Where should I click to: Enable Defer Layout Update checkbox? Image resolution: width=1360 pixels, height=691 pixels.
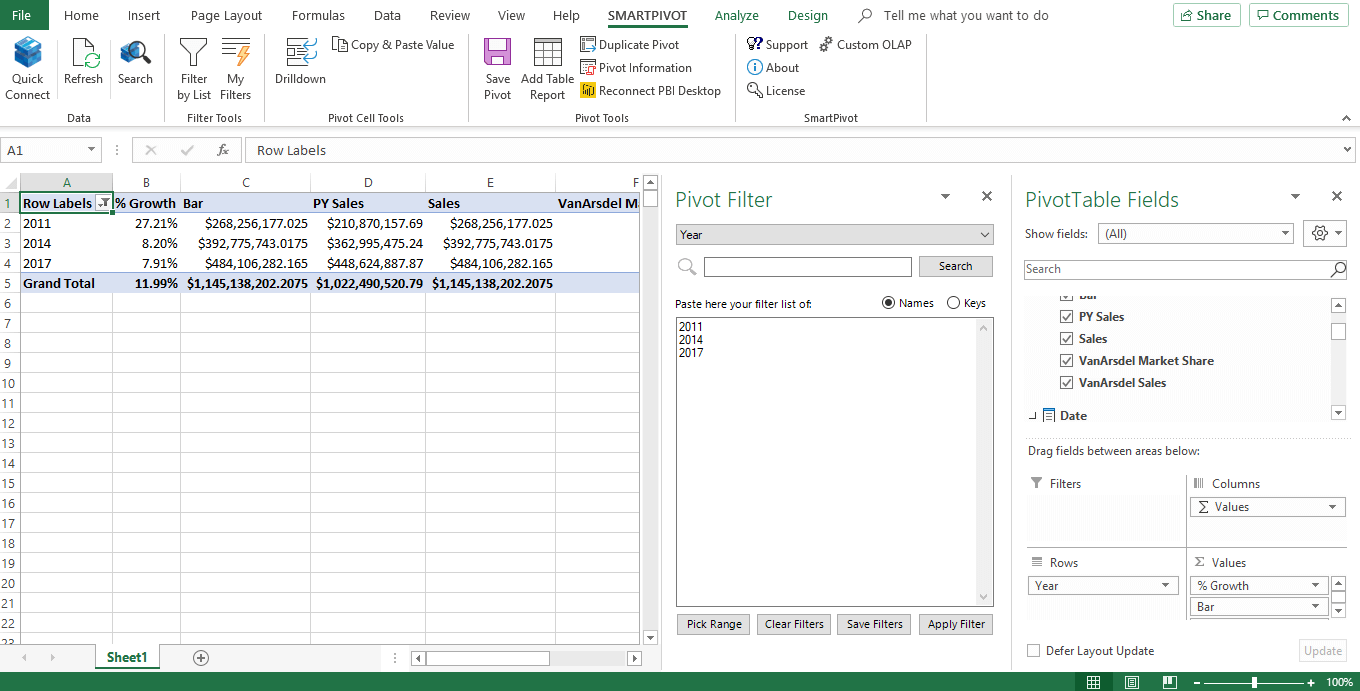1034,651
